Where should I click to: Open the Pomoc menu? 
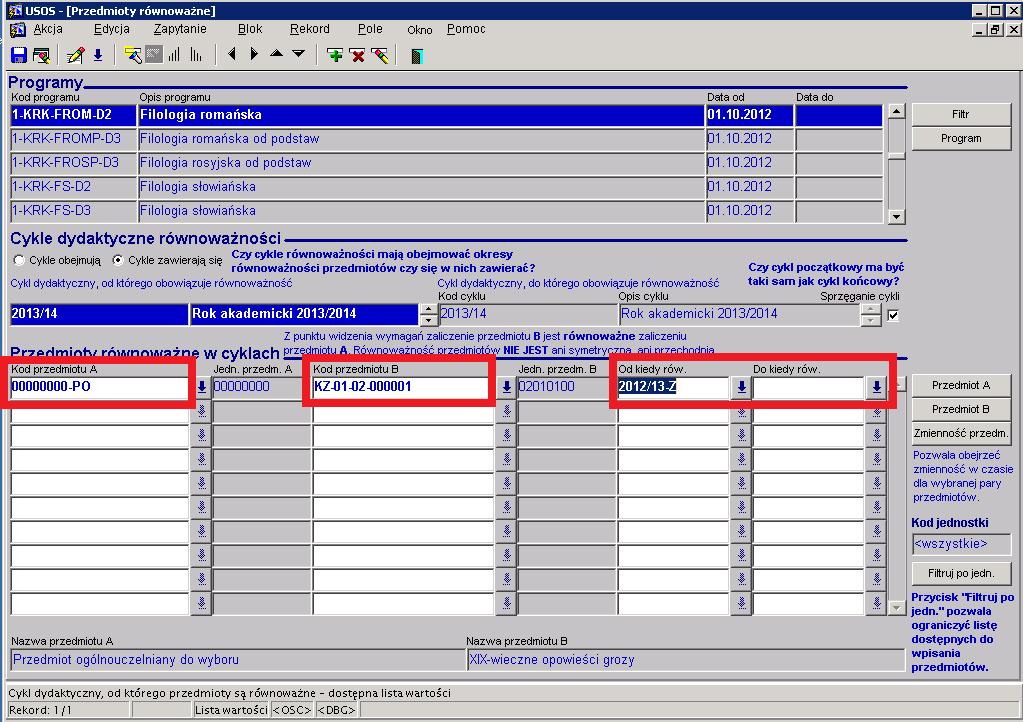[x=466, y=29]
